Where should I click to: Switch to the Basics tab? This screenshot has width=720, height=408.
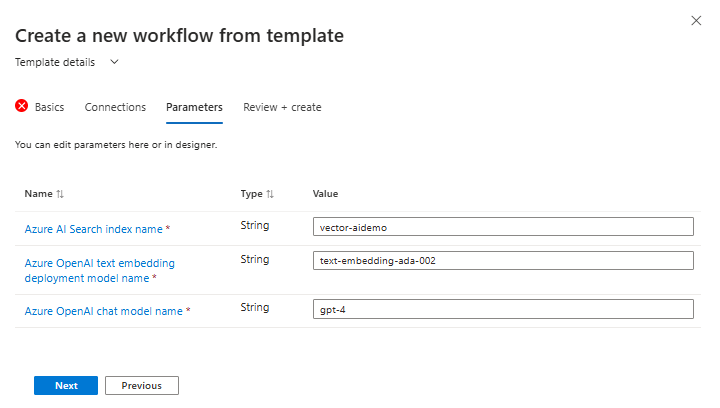[x=49, y=107]
